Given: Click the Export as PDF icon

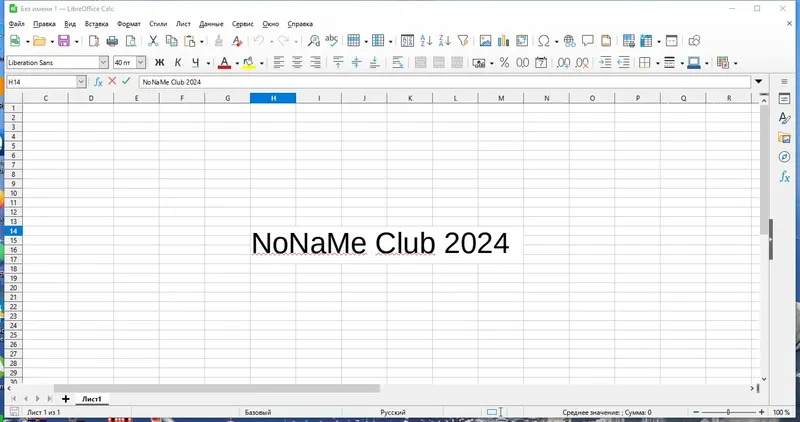Looking at the screenshot, I should [x=94, y=41].
